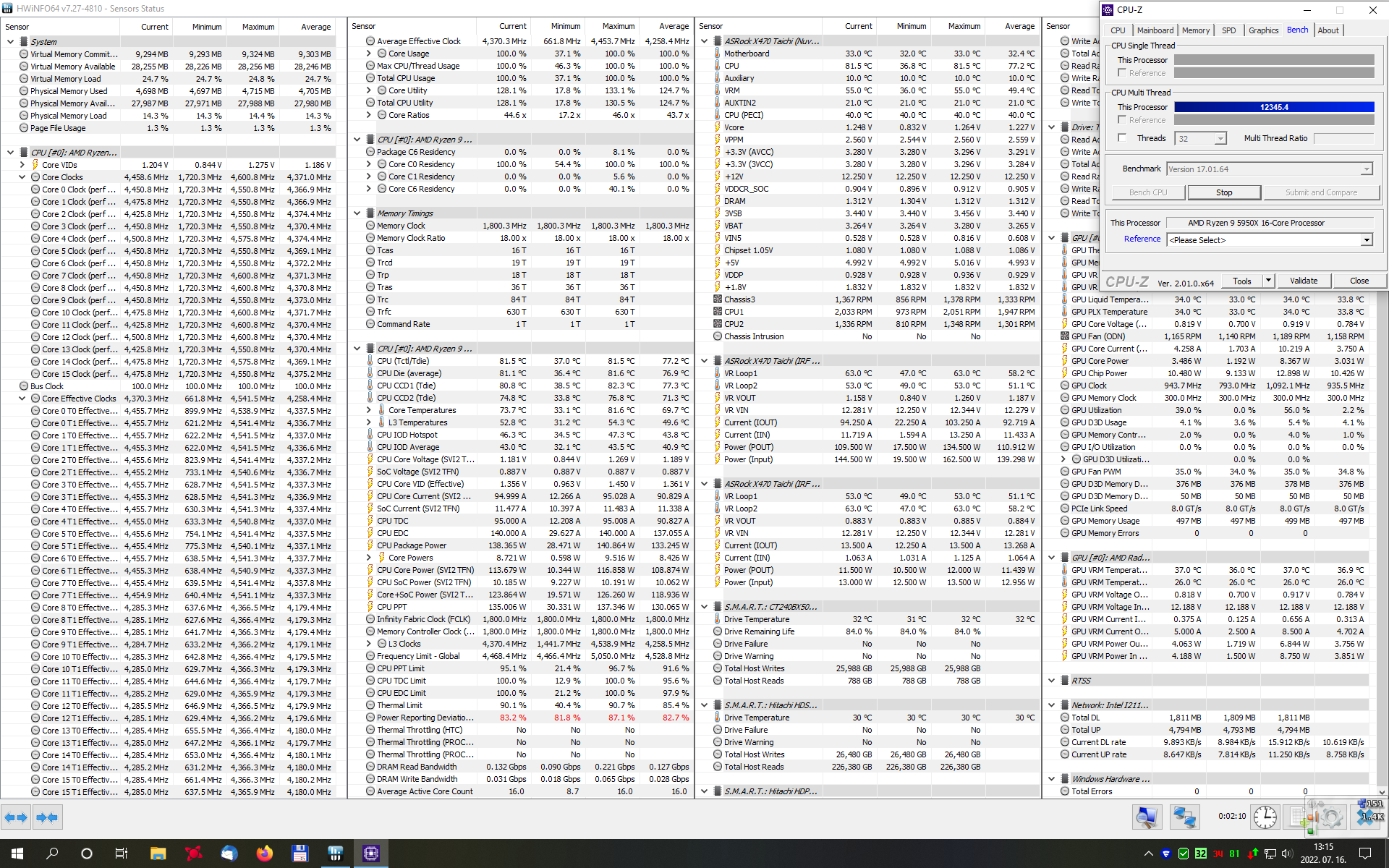This screenshot has height=868, width=1389.
Task: Expand the Core Powers row
Action: click(x=369, y=558)
